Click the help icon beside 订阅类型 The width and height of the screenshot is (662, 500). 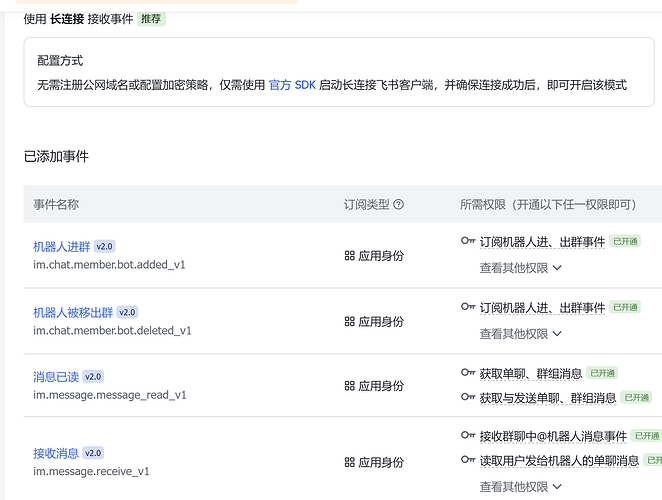(x=399, y=205)
